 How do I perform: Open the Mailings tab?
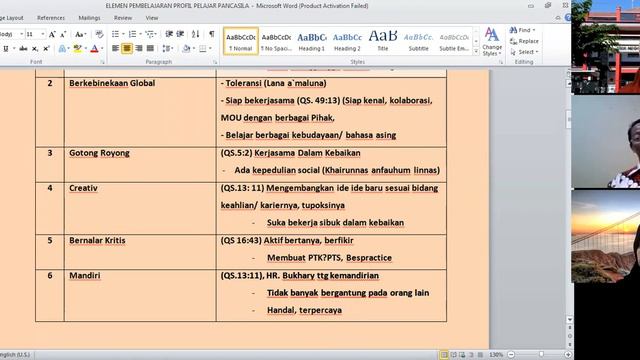pos(89,18)
